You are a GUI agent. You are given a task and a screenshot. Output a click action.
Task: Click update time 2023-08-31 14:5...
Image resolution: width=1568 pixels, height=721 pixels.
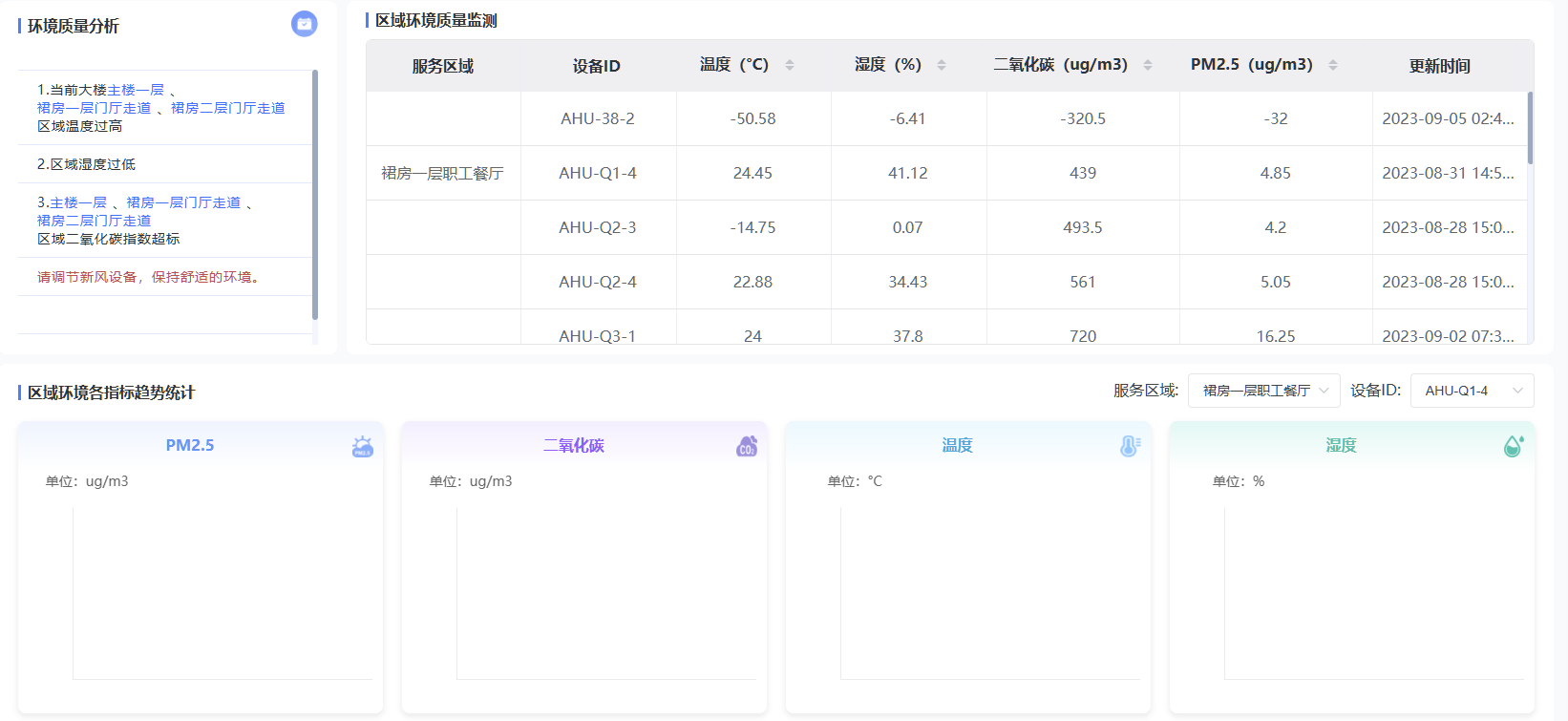[x=1449, y=173]
